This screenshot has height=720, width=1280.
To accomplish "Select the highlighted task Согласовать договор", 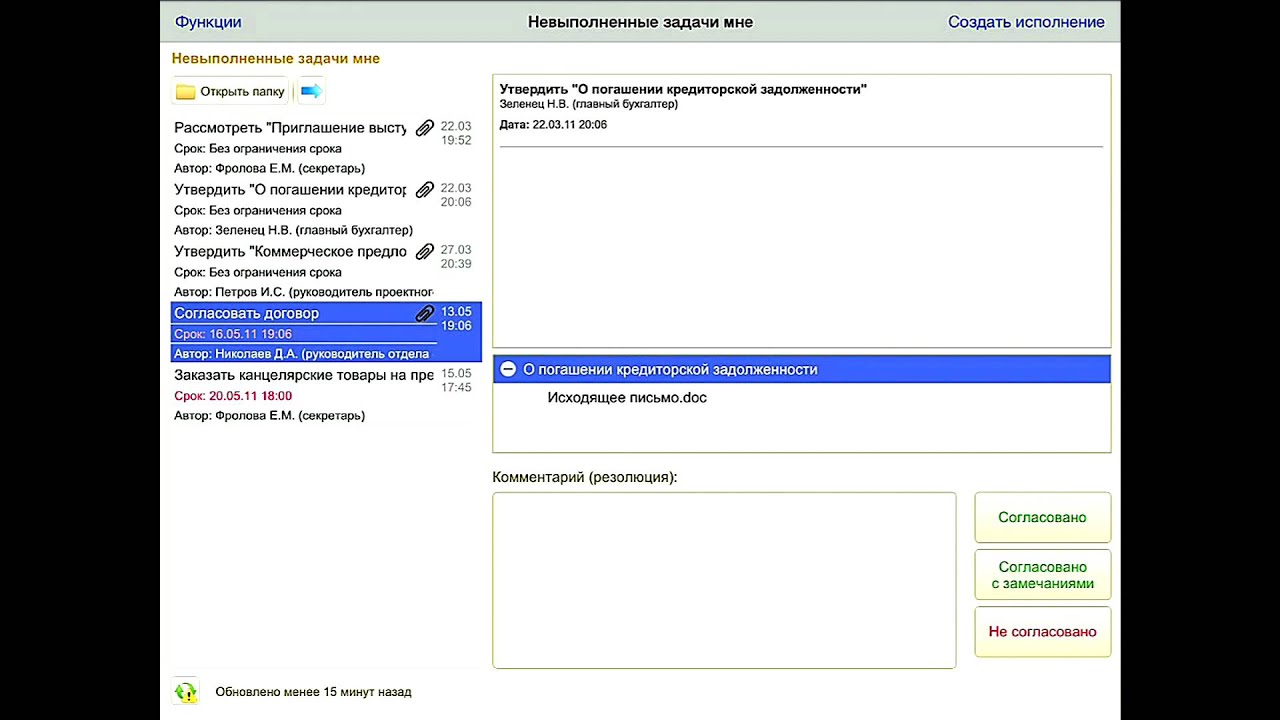I will coord(326,332).
